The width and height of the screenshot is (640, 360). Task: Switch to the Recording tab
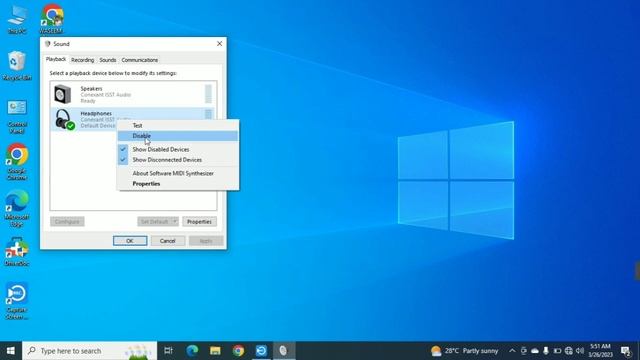(82, 60)
